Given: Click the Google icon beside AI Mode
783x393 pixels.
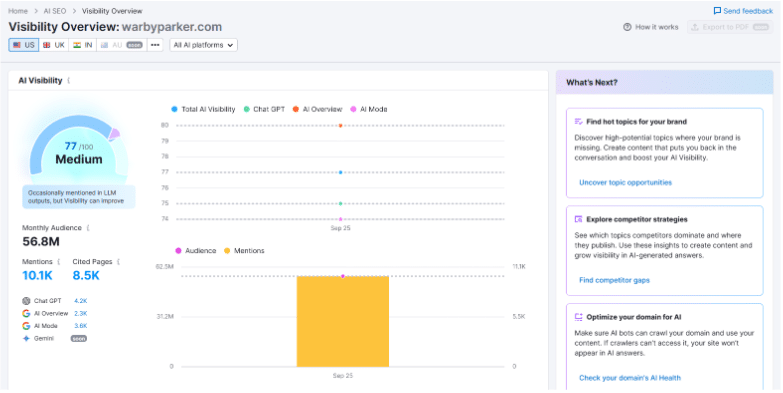Looking at the screenshot, I should coord(26,326).
